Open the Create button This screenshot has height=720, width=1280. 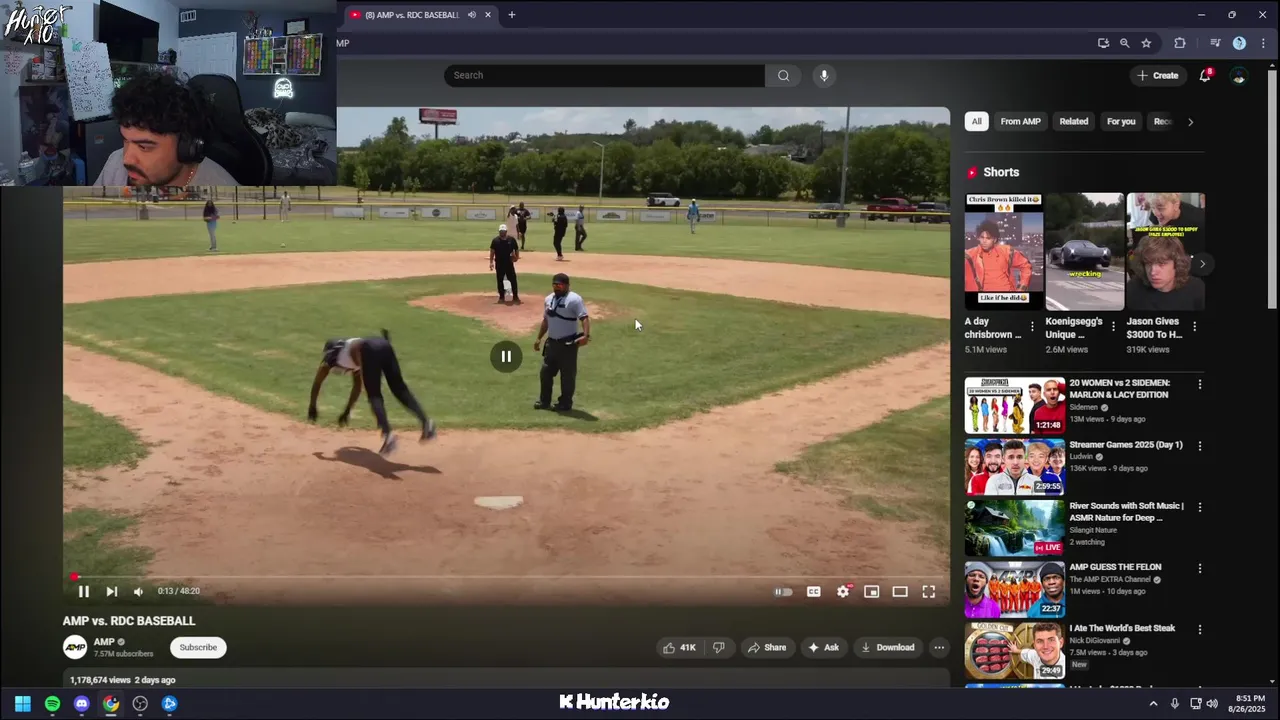coord(1157,75)
